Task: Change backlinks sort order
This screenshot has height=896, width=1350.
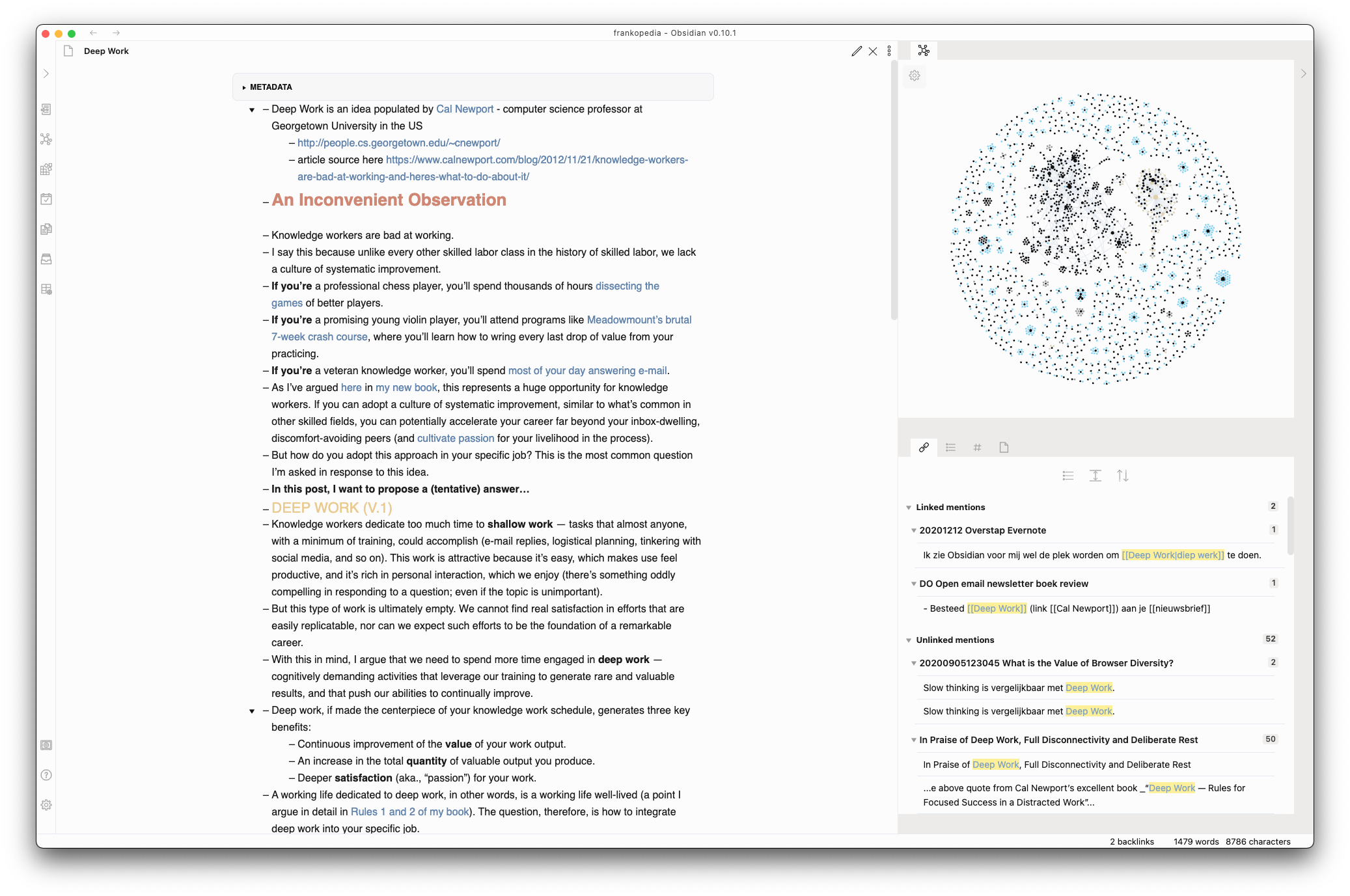Action: click(x=1123, y=476)
